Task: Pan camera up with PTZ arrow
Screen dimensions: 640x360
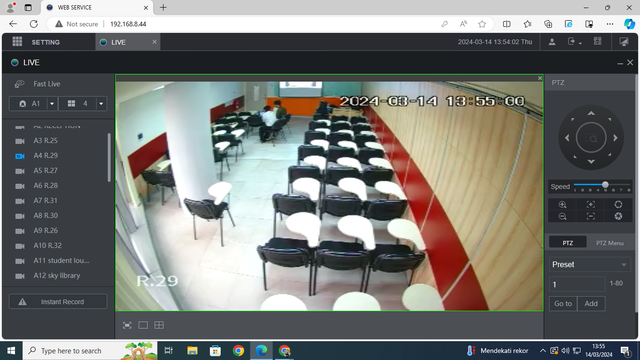Action: 591,113
